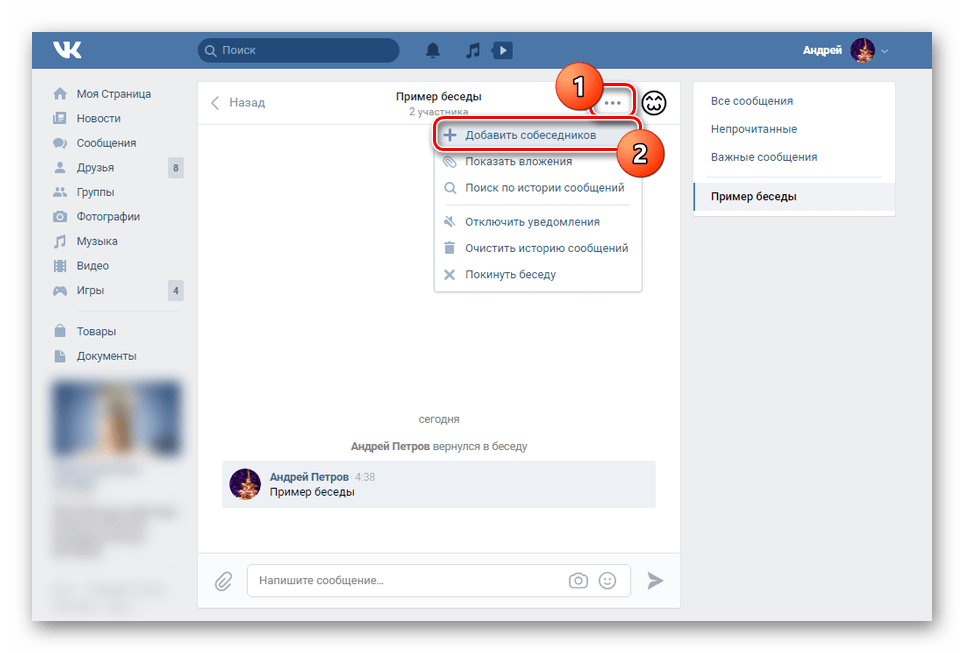Click the camera icon in message field

[x=578, y=580]
